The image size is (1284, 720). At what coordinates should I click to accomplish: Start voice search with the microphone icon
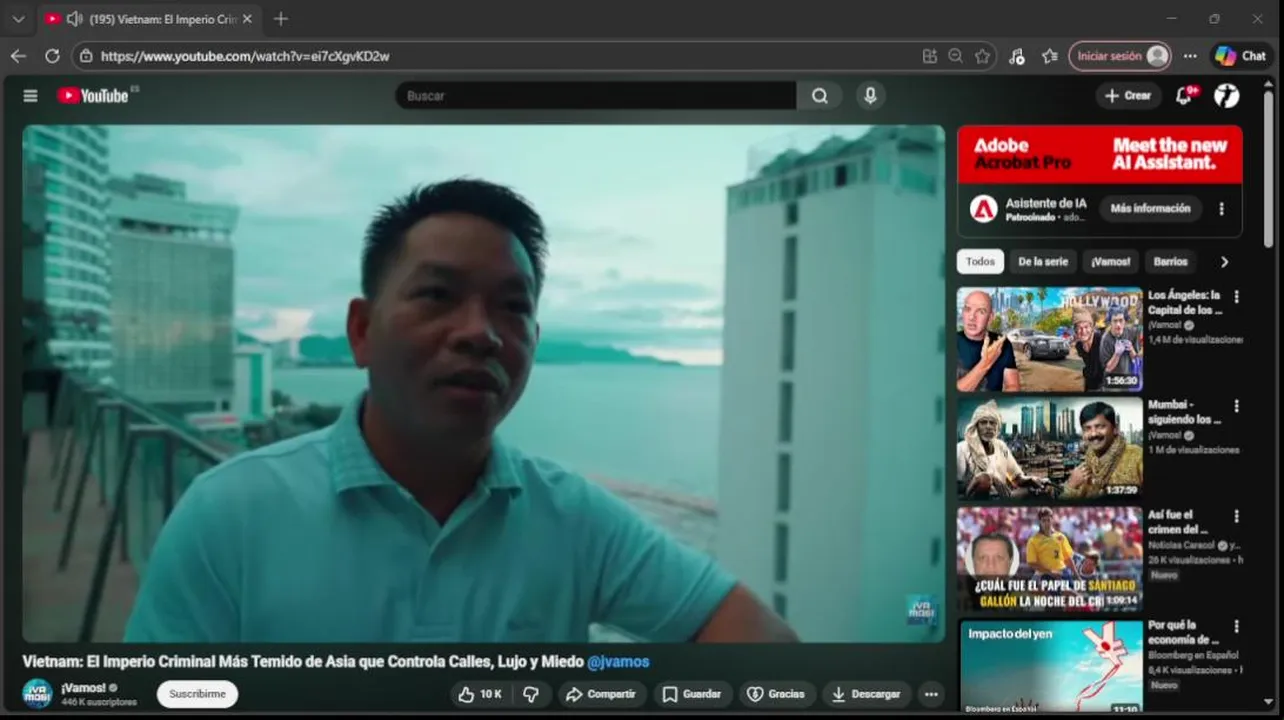coord(870,96)
